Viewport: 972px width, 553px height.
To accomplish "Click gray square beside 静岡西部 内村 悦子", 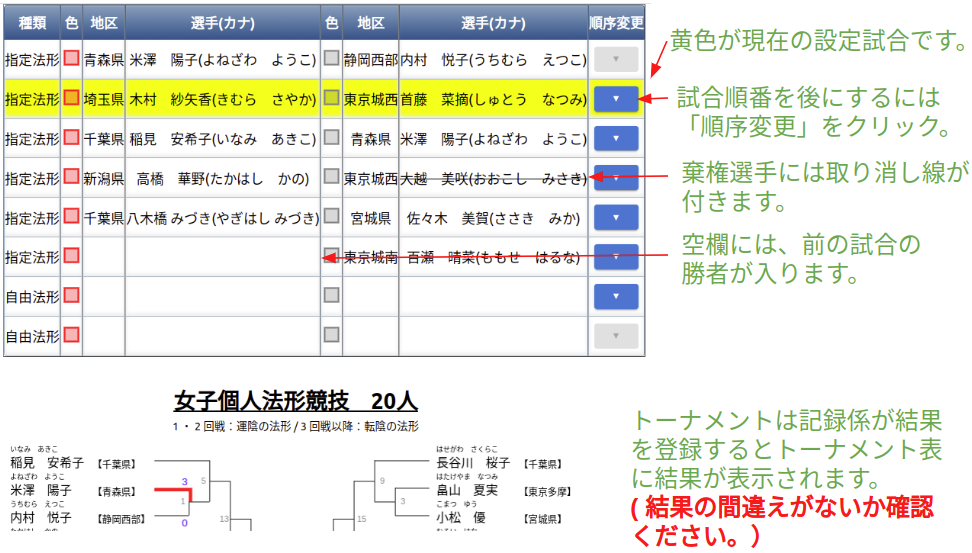I will 331,59.
